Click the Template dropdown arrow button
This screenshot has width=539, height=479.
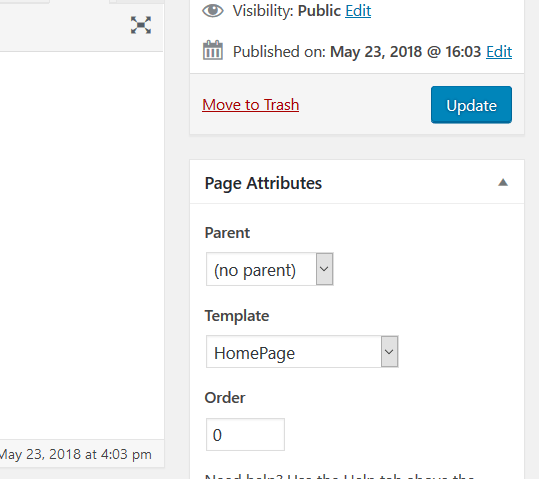pyautogui.click(x=389, y=352)
